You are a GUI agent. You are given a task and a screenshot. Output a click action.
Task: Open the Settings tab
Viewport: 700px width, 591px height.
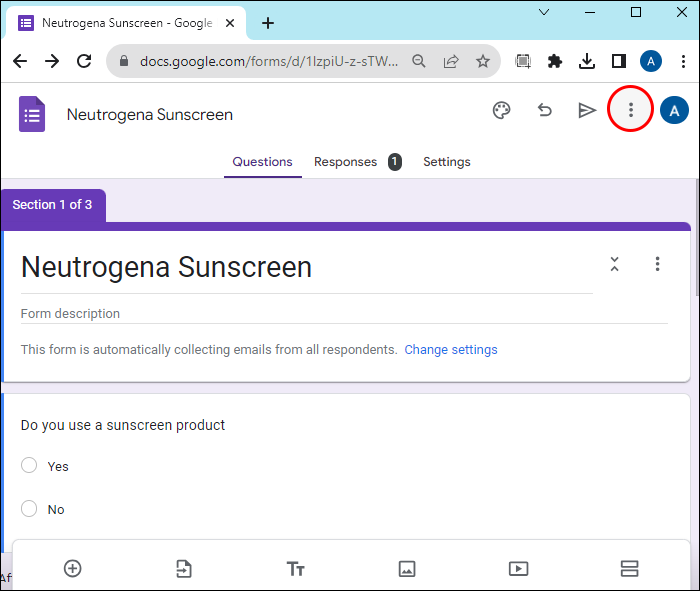[x=447, y=162]
